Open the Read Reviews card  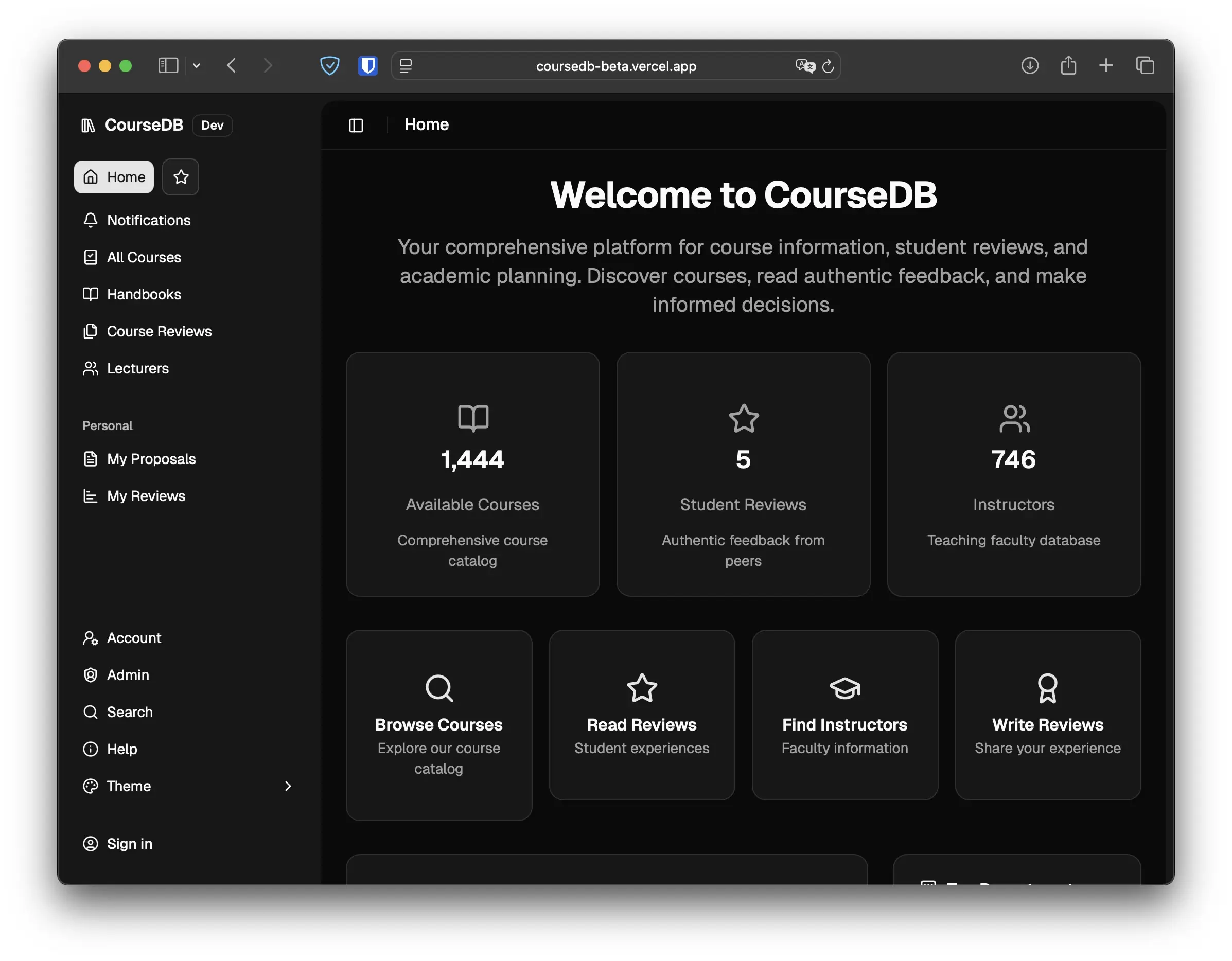[x=642, y=715]
